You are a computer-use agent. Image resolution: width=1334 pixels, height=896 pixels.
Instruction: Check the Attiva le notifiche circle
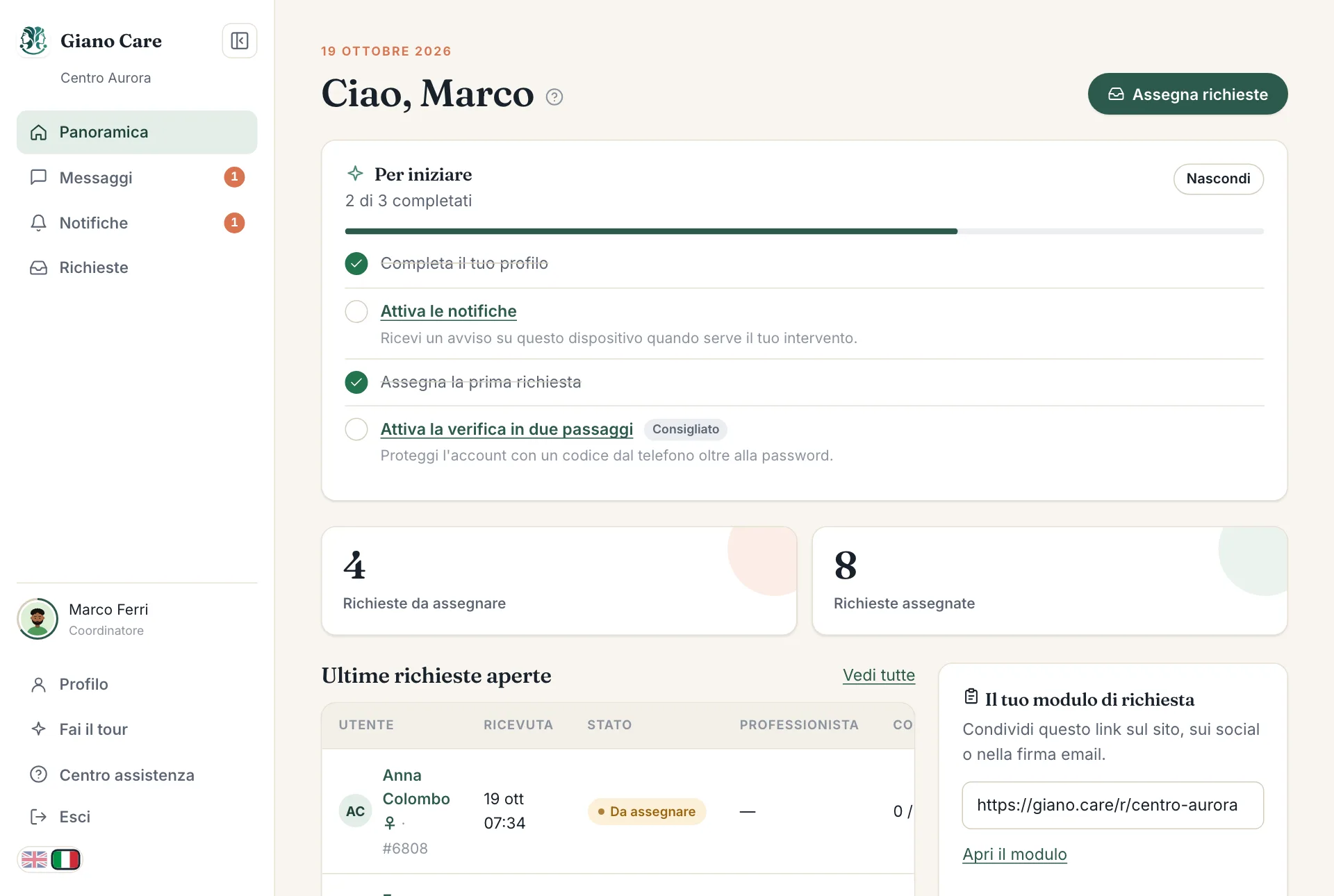356,311
